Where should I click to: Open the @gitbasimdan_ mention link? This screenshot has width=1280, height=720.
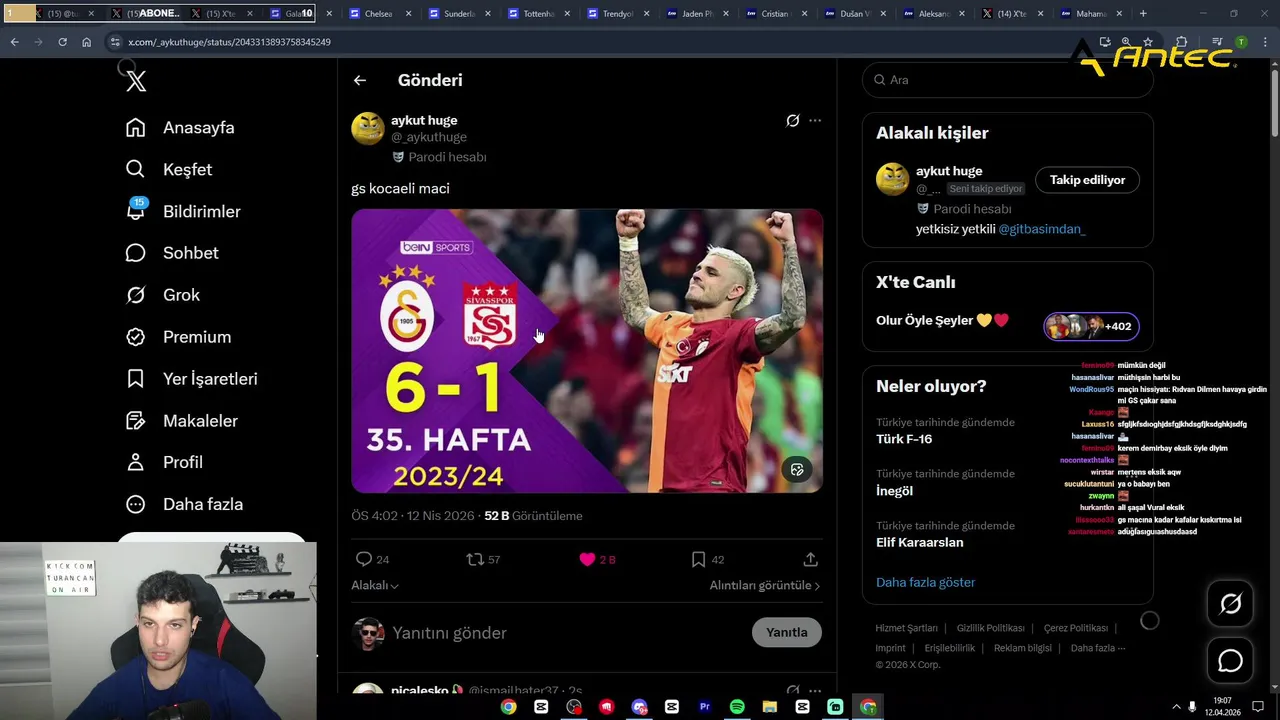(1042, 229)
